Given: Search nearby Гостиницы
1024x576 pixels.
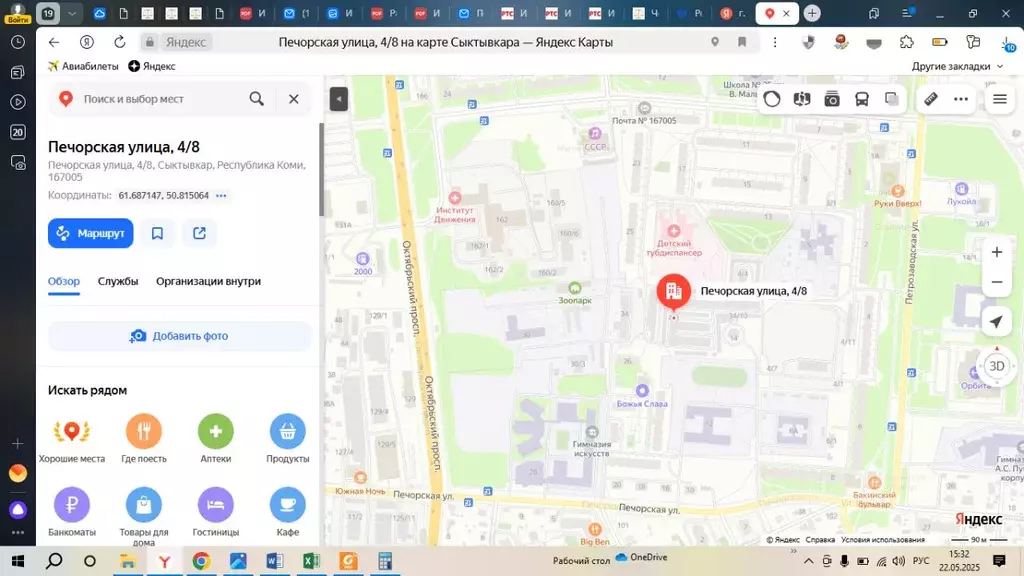Looking at the screenshot, I should (x=216, y=513).
